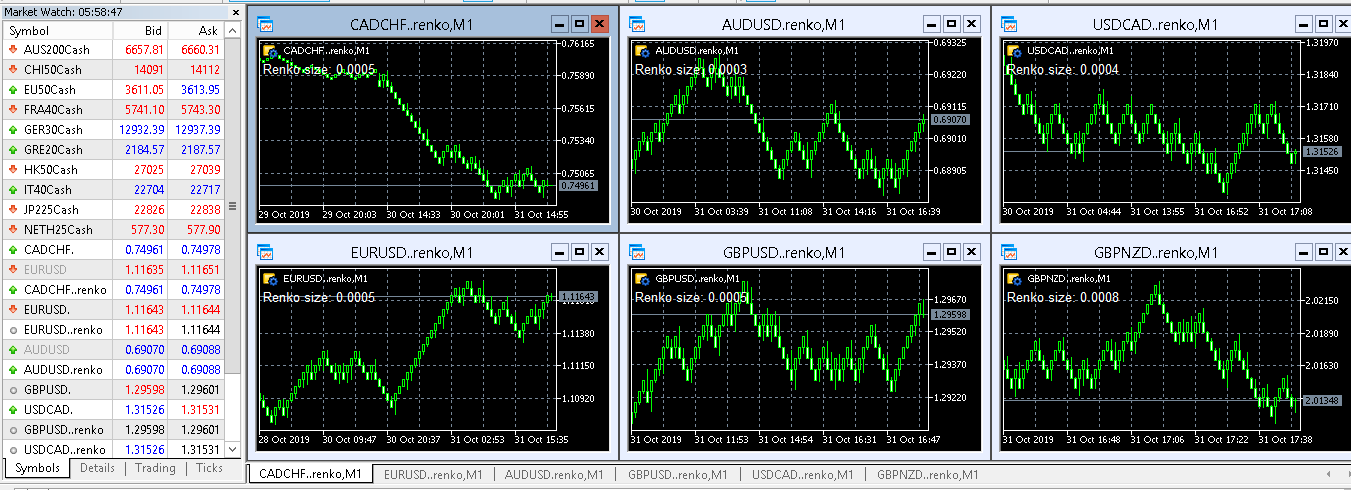Select the CADCHF. row in Market Watch
The image size is (1351, 490).
(x=113, y=250)
